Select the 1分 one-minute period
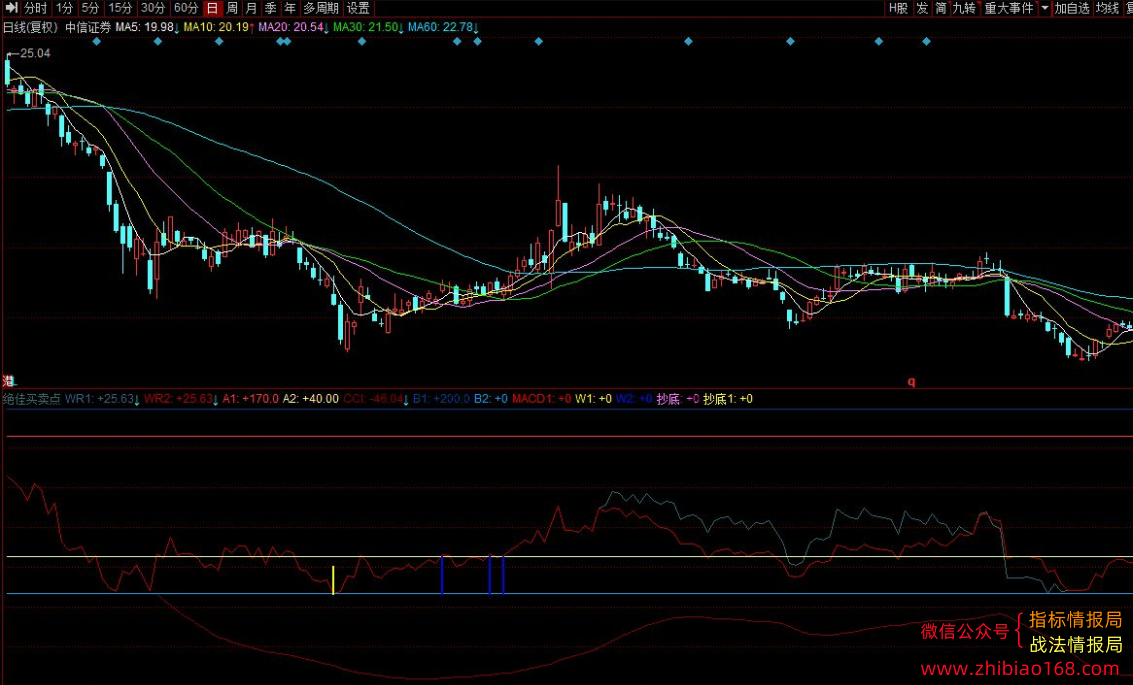The width and height of the screenshot is (1133, 685). pyautogui.click(x=64, y=8)
